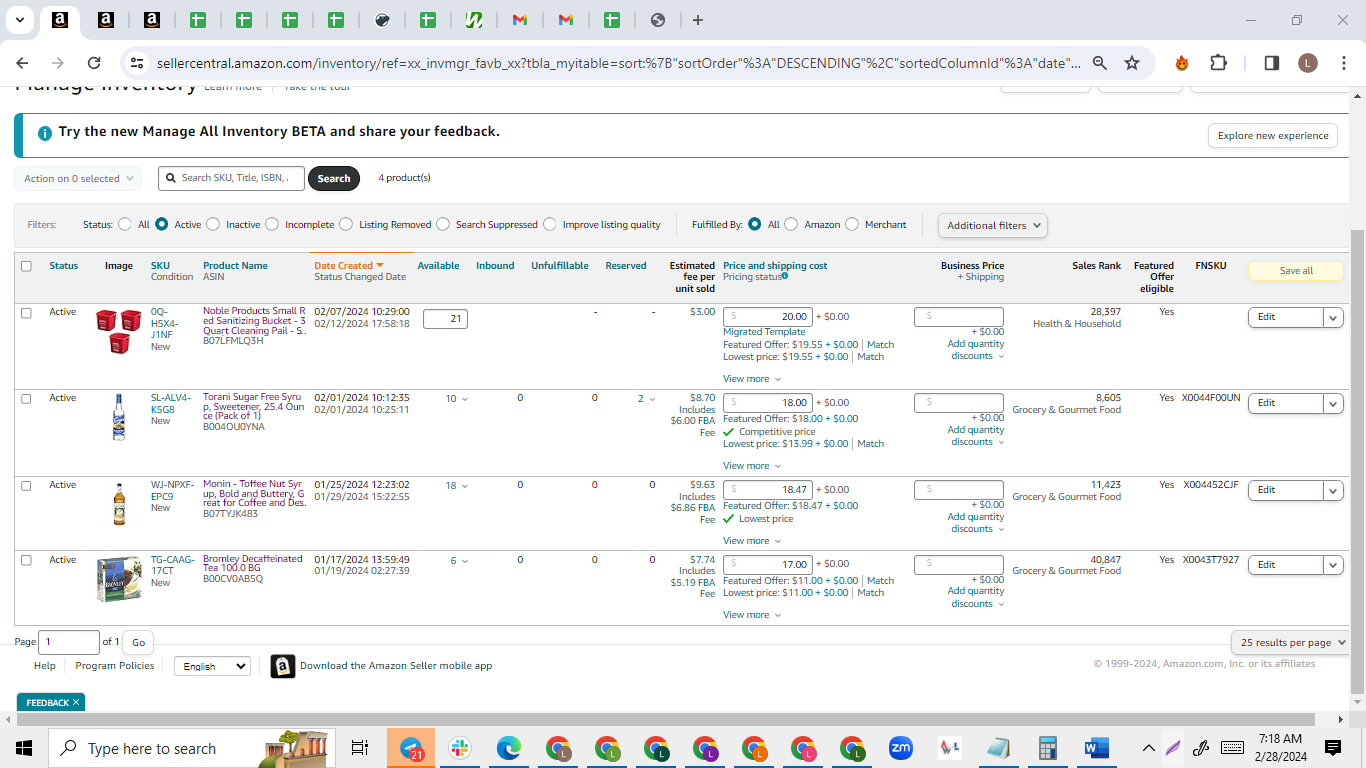Switch to the globe icon browser tab

click(x=658, y=20)
